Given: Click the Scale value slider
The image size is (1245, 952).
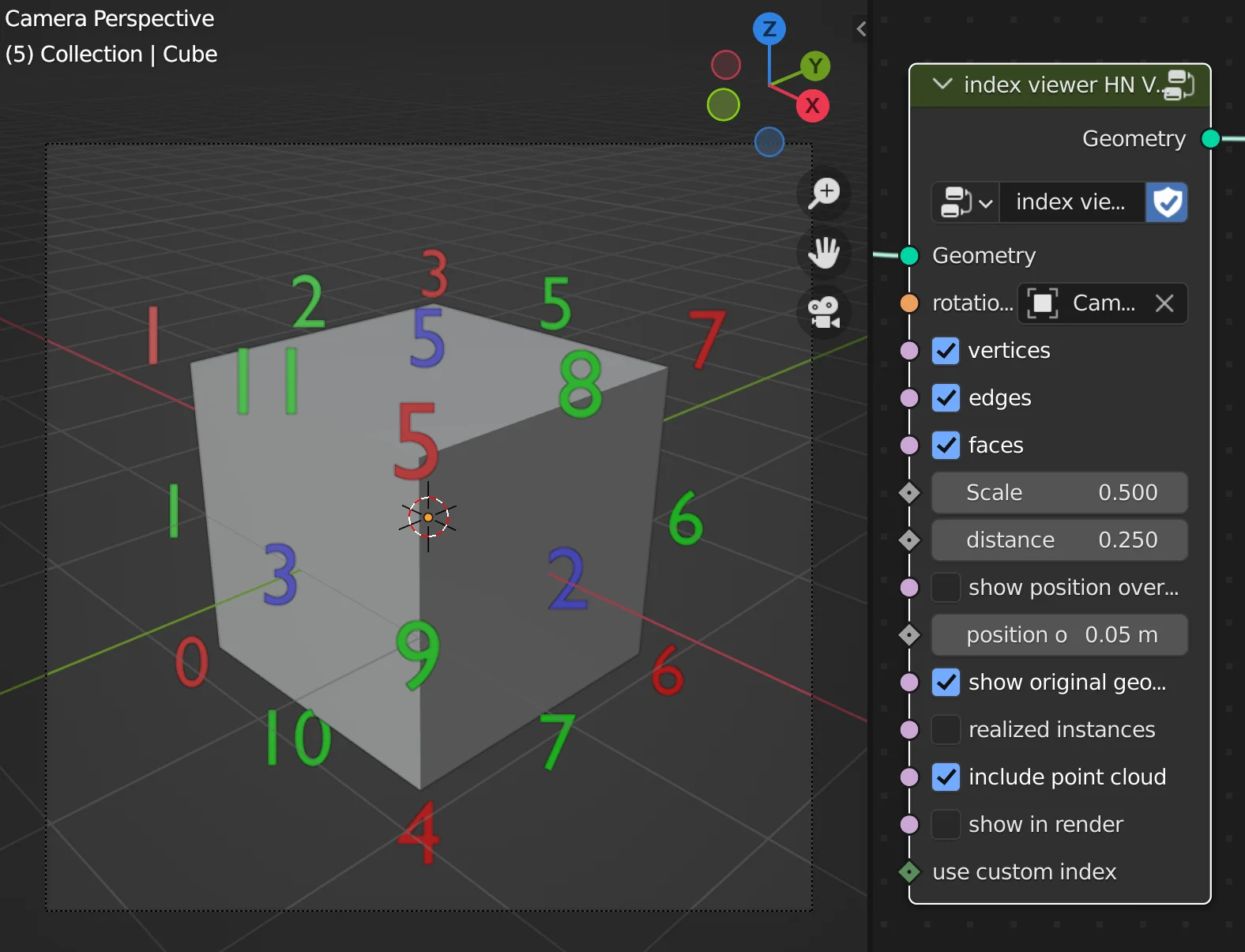Looking at the screenshot, I should 1059,493.
